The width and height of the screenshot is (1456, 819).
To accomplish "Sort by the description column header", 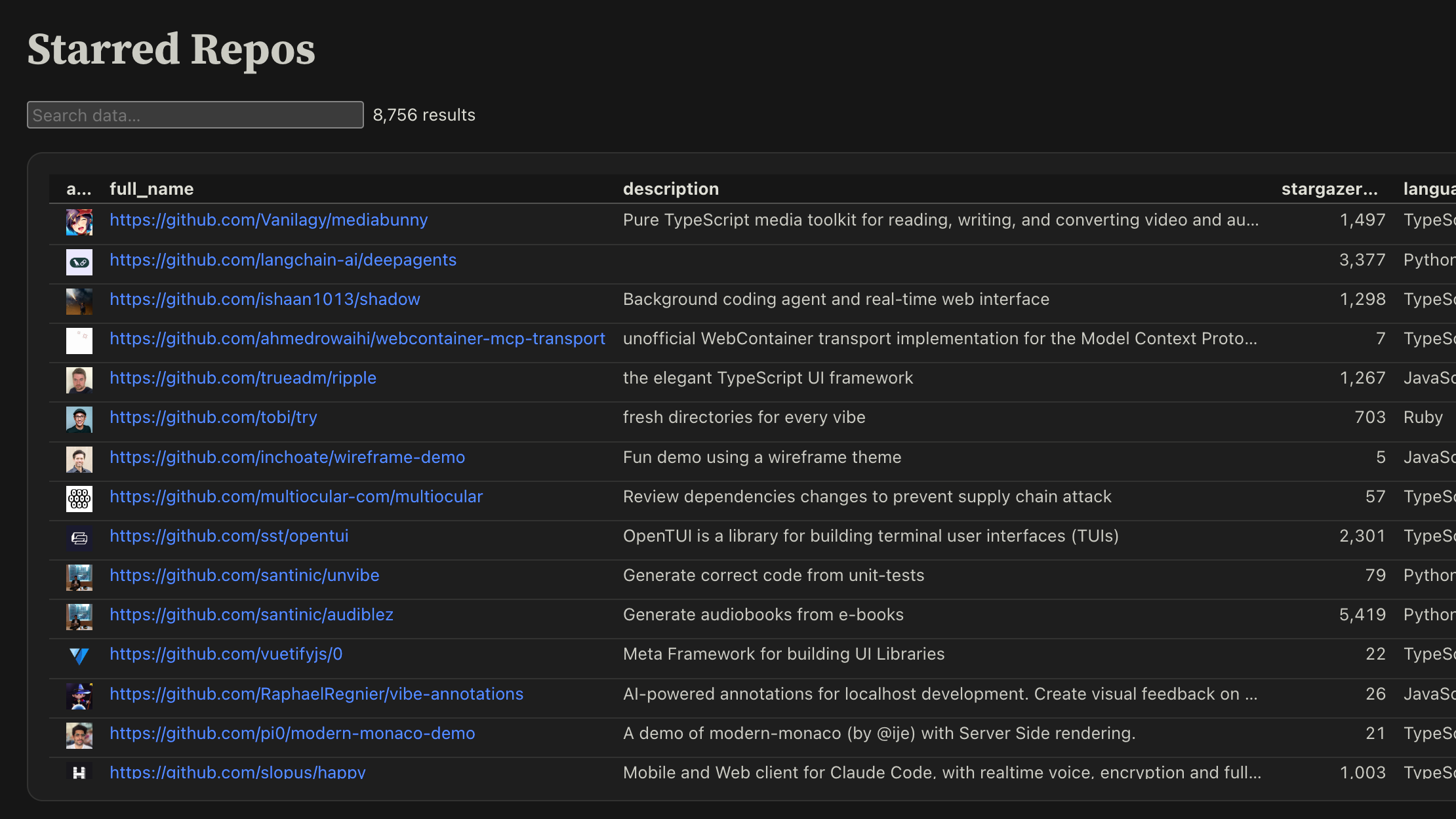I will click(x=670, y=189).
